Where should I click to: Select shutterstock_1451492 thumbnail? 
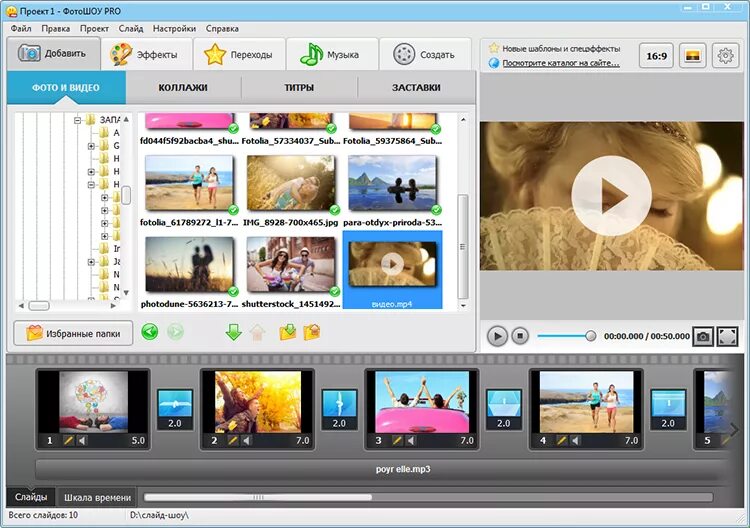(x=291, y=264)
